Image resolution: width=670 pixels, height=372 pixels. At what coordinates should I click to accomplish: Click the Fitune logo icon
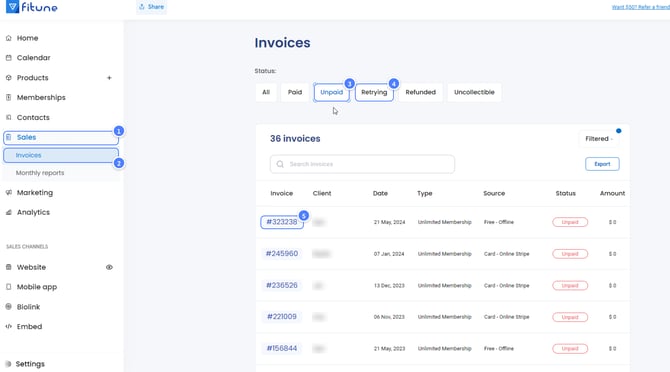point(12,6)
